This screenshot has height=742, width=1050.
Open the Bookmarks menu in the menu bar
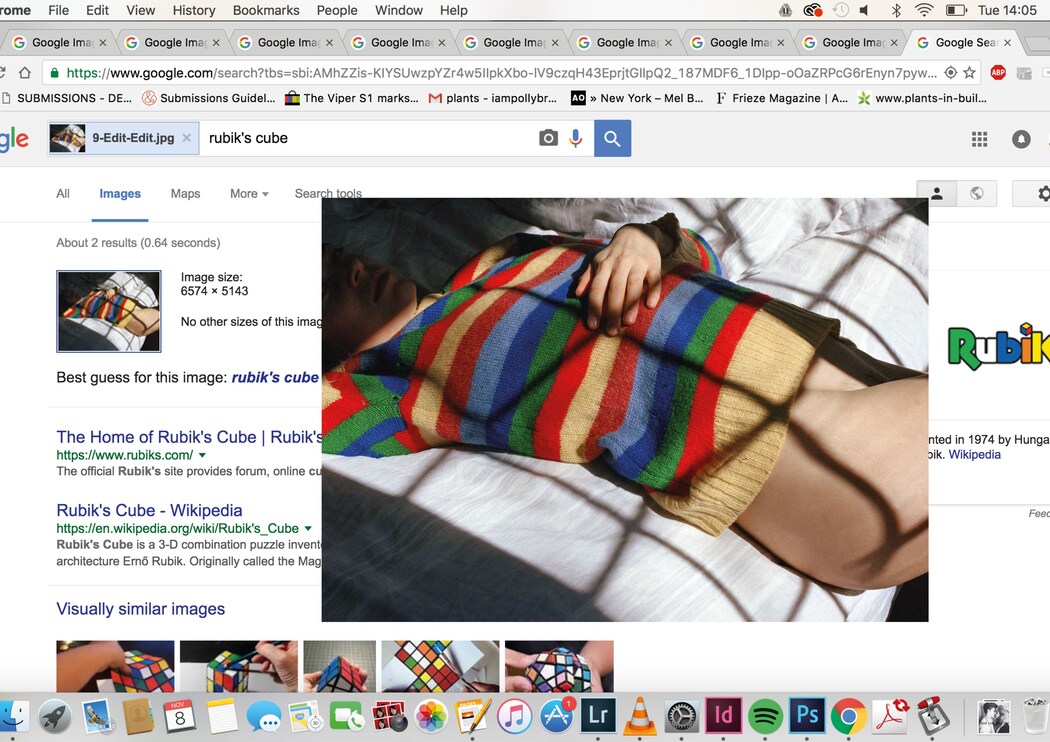click(x=266, y=10)
